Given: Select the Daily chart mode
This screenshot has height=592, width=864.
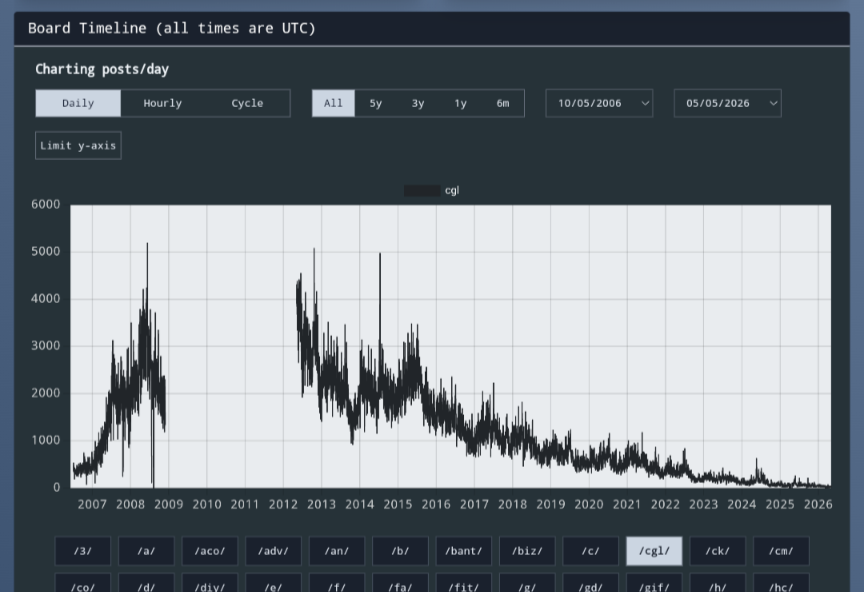Looking at the screenshot, I should (78, 103).
